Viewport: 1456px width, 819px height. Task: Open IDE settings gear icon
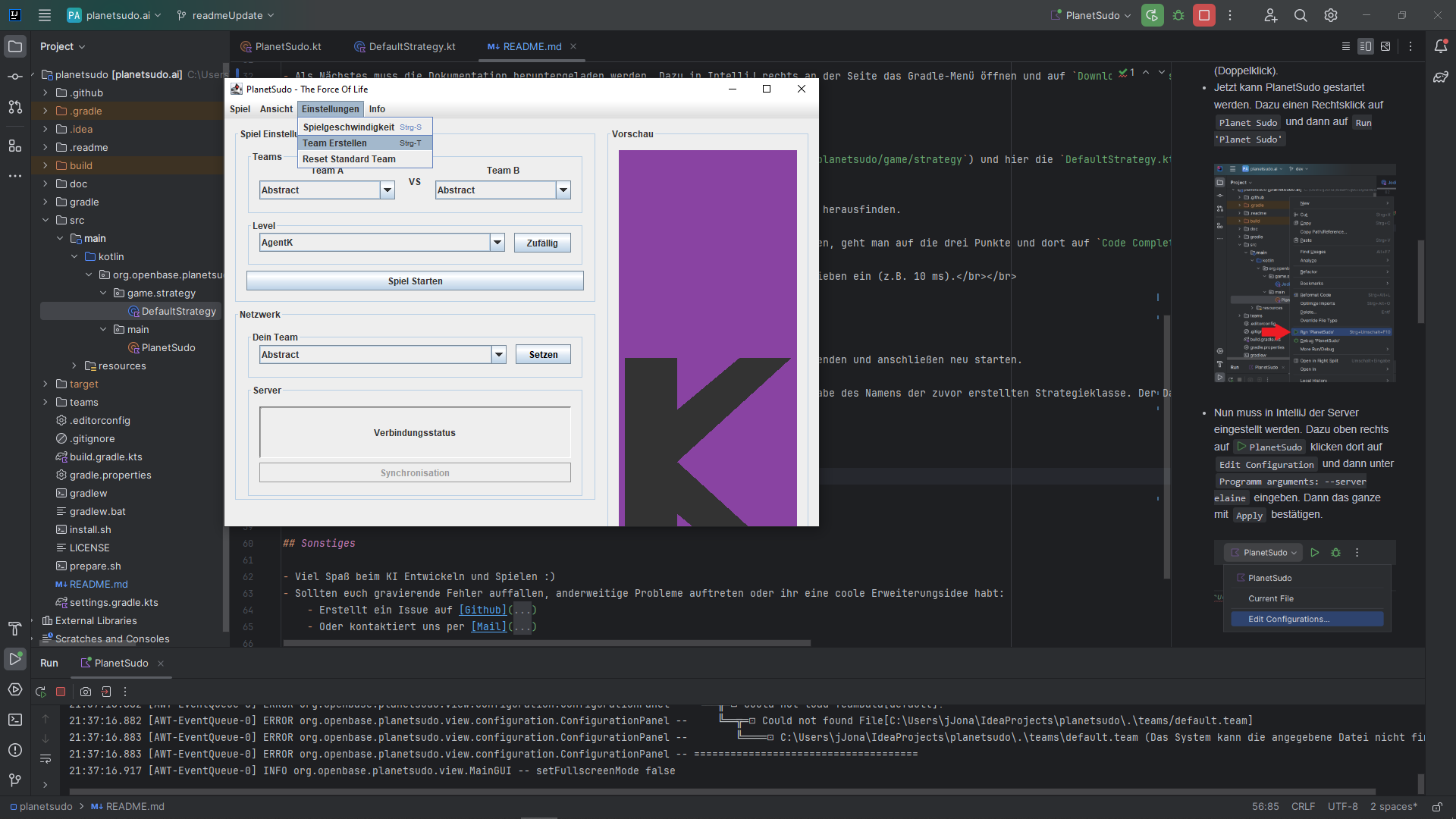pyautogui.click(x=1331, y=15)
